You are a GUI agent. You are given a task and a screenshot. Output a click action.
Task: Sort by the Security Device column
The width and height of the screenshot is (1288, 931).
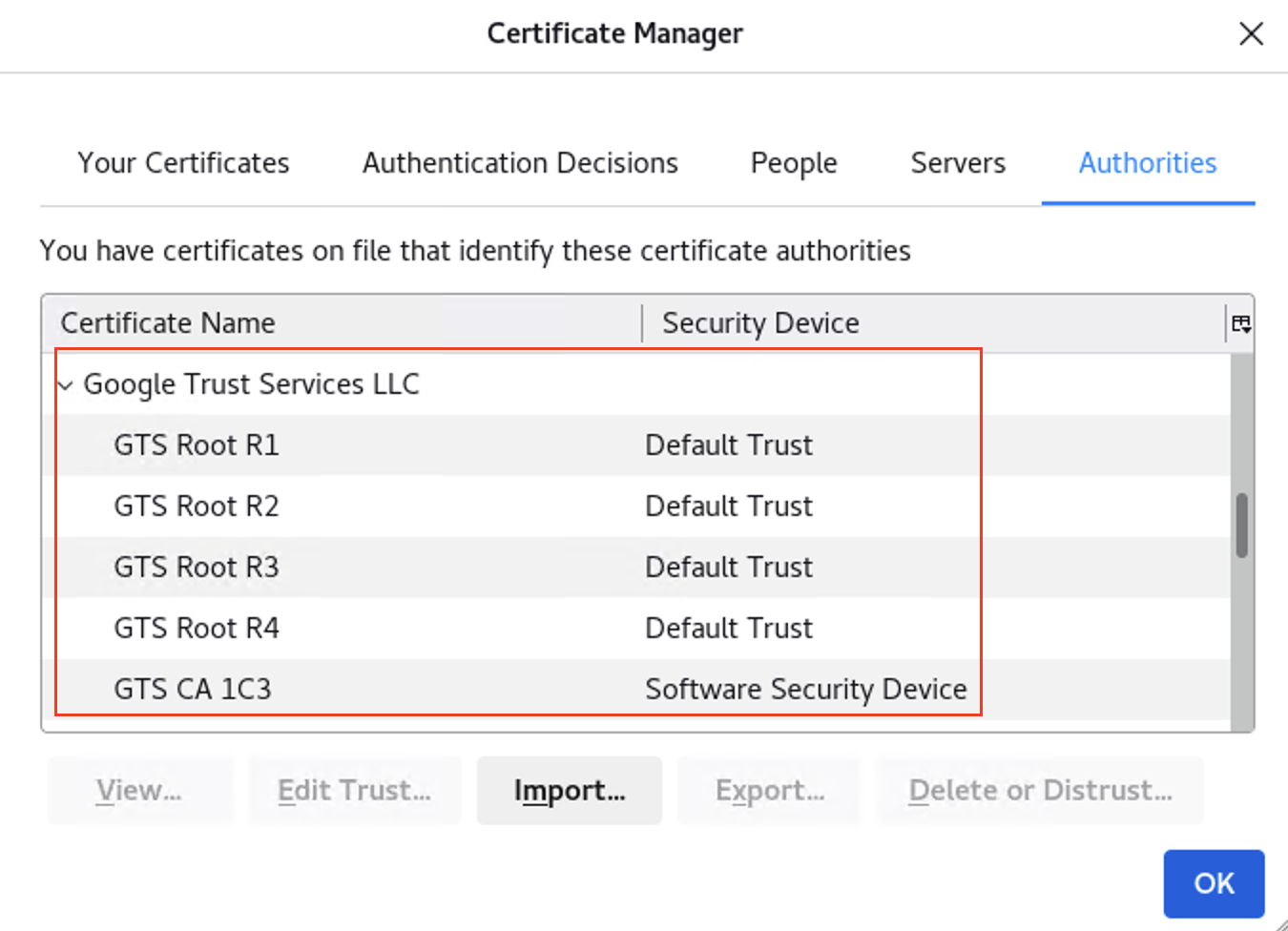coord(760,323)
